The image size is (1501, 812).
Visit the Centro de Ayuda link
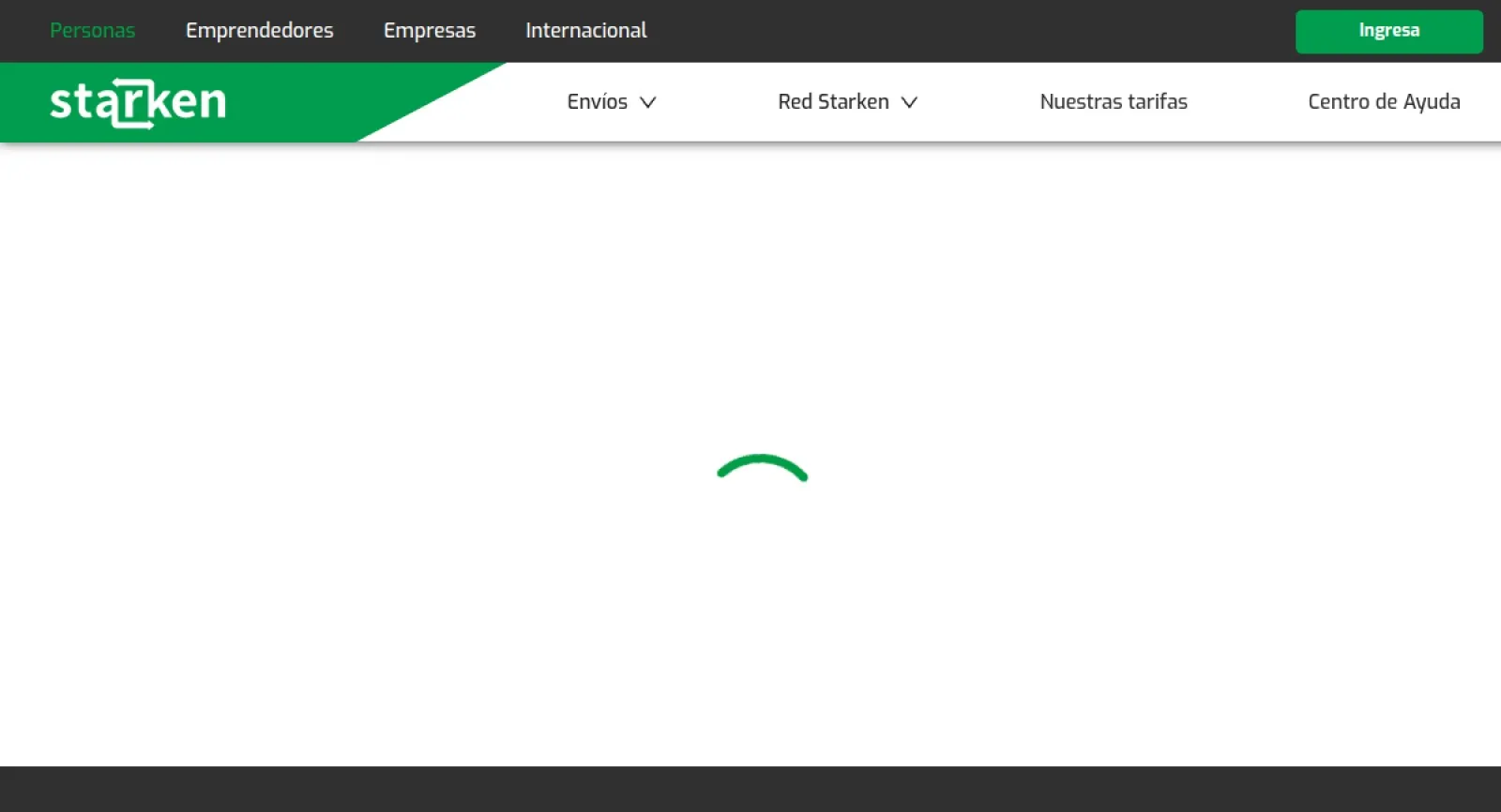tap(1383, 102)
